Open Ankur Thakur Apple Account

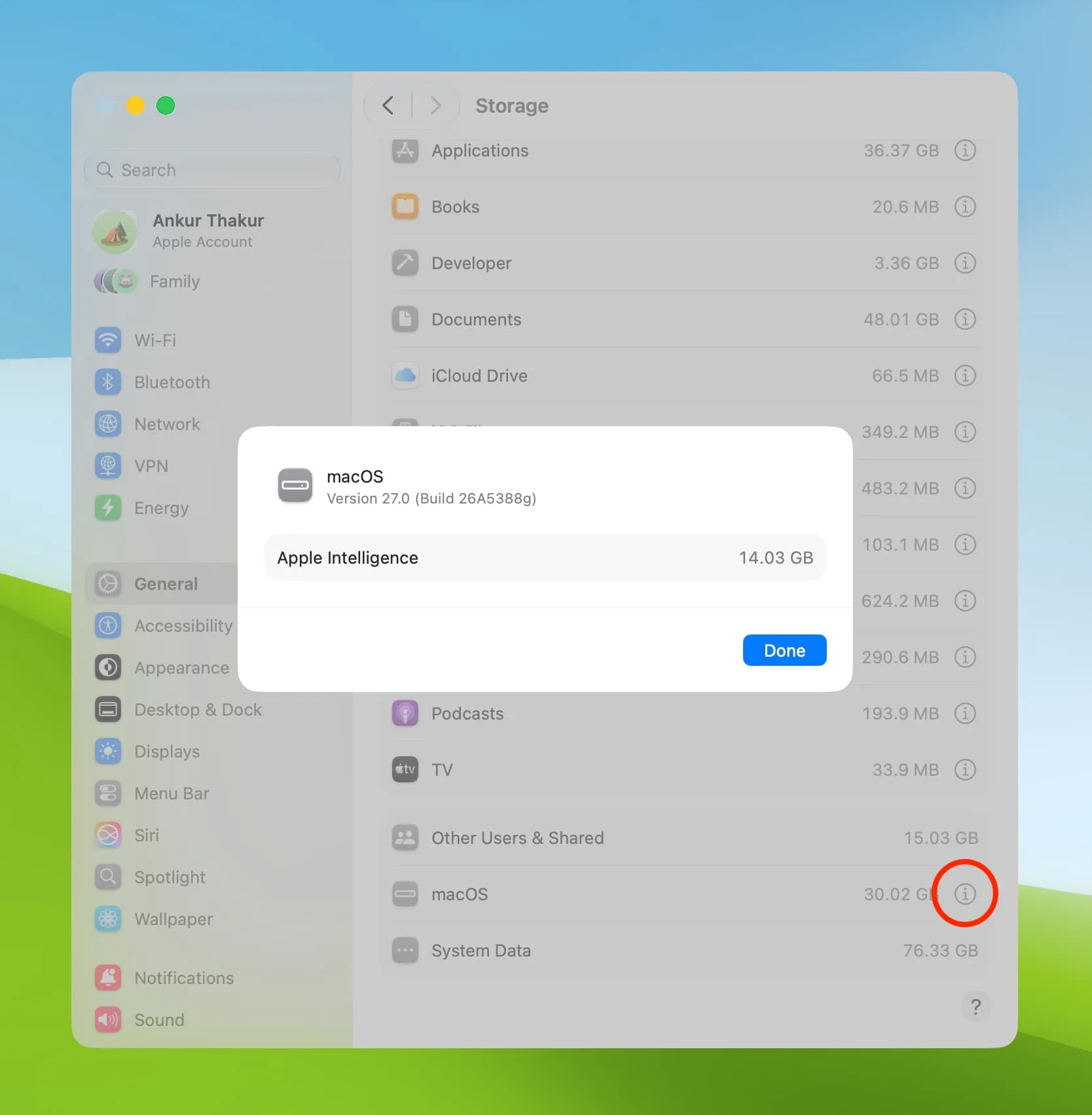tap(212, 231)
